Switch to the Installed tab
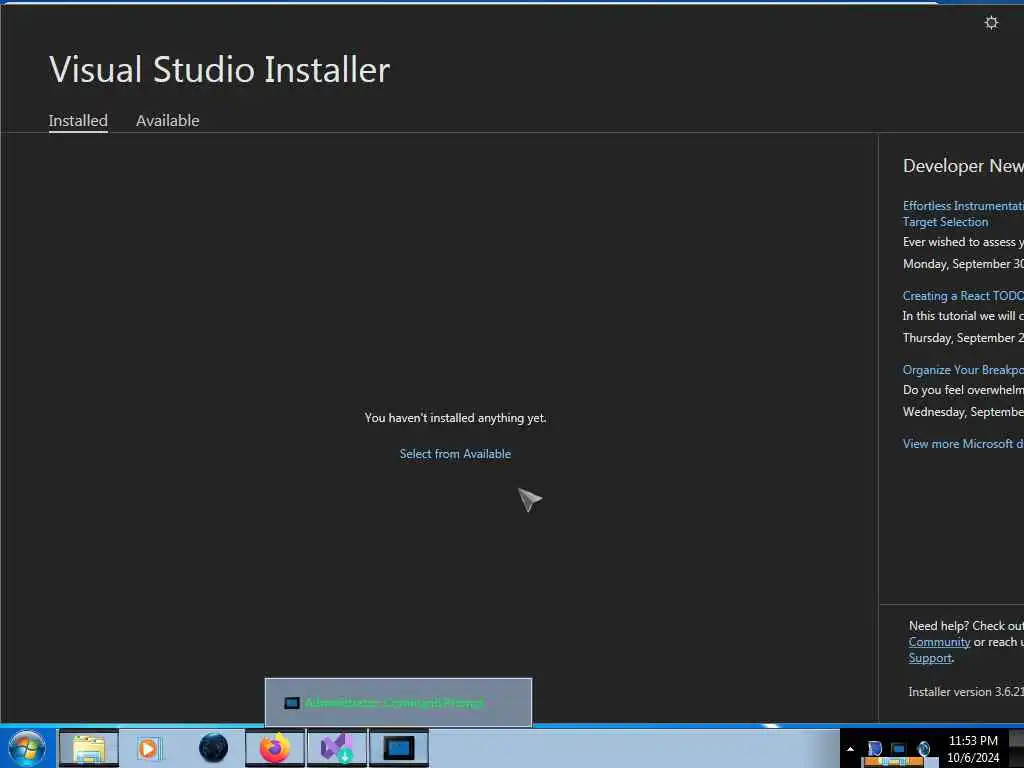Screen dimensions: 1024x768 (78, 121)
